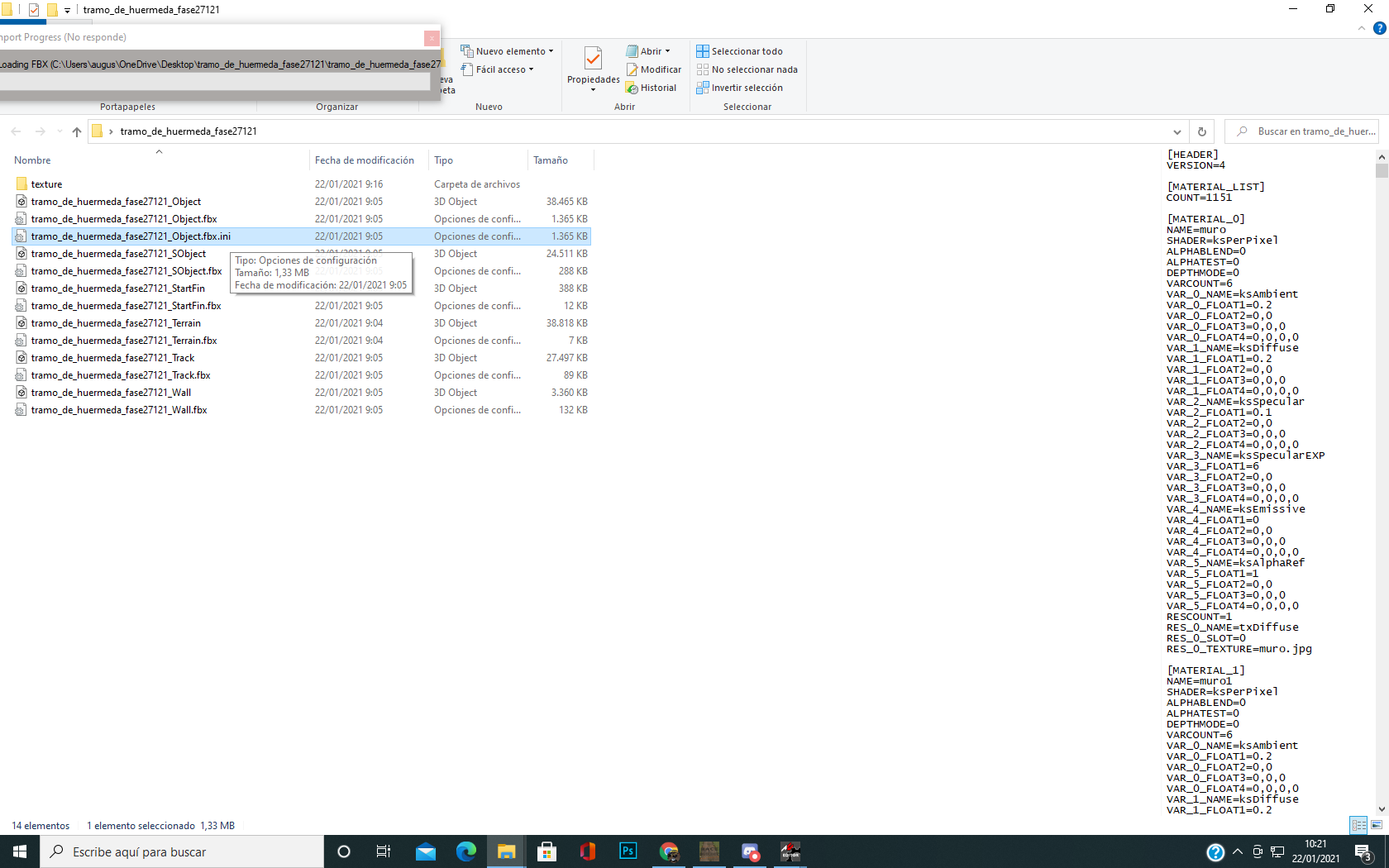Switch to details view layout button

(1358, 825)
